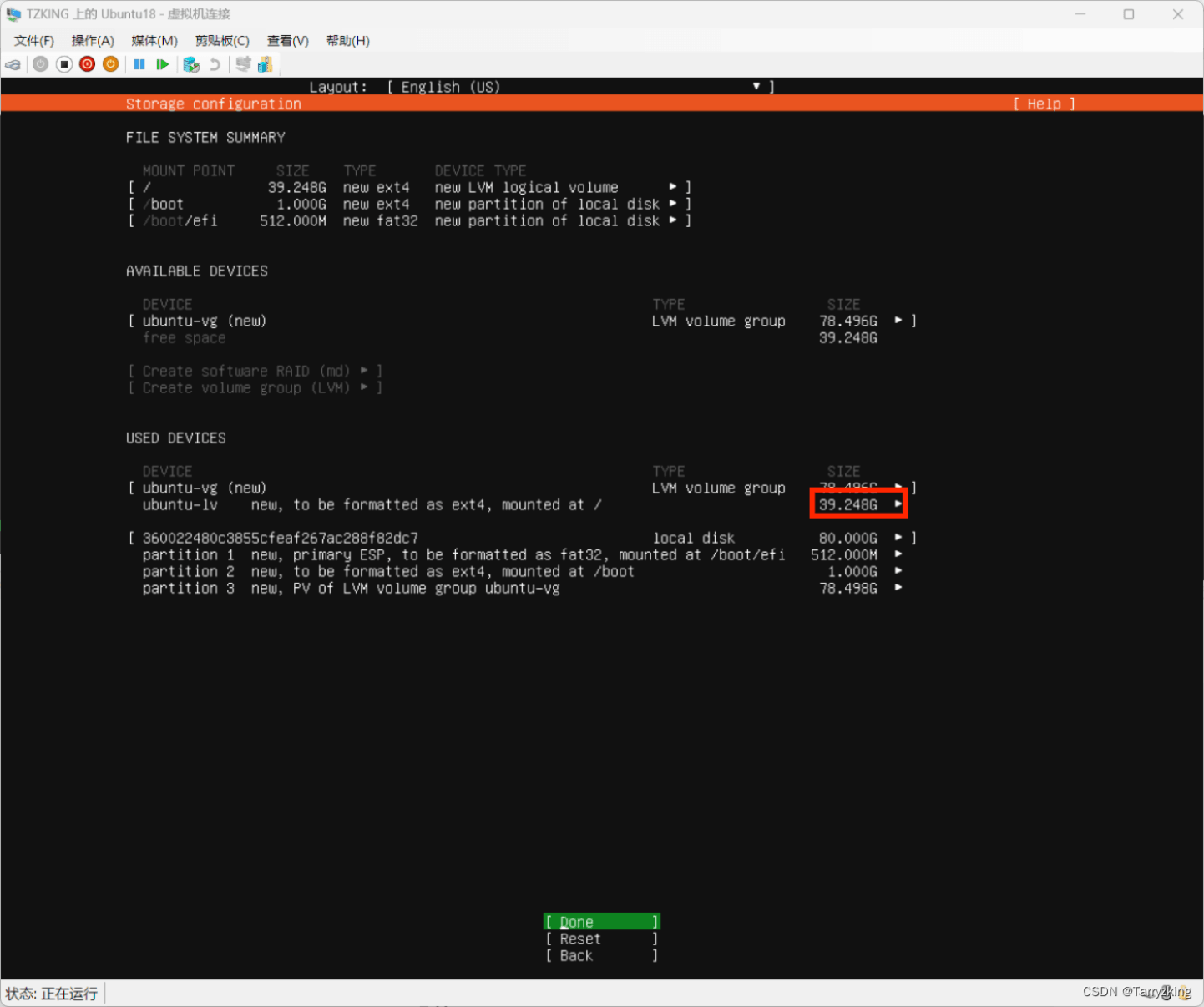Viewport: 1204px width, 1007px height.
Task: Expand ubuntu-vg under Used Devices
Action: pyautogui.click(x=898, y=488)
